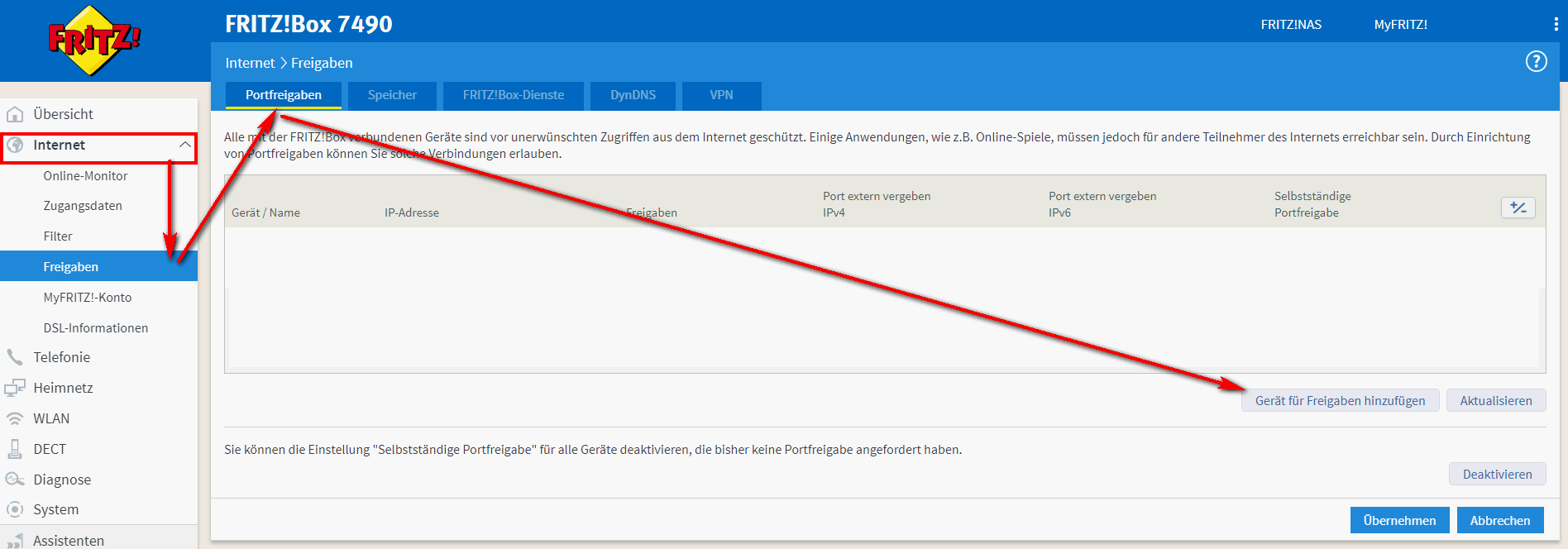Click the table column settings icon

click(1518, 208)
